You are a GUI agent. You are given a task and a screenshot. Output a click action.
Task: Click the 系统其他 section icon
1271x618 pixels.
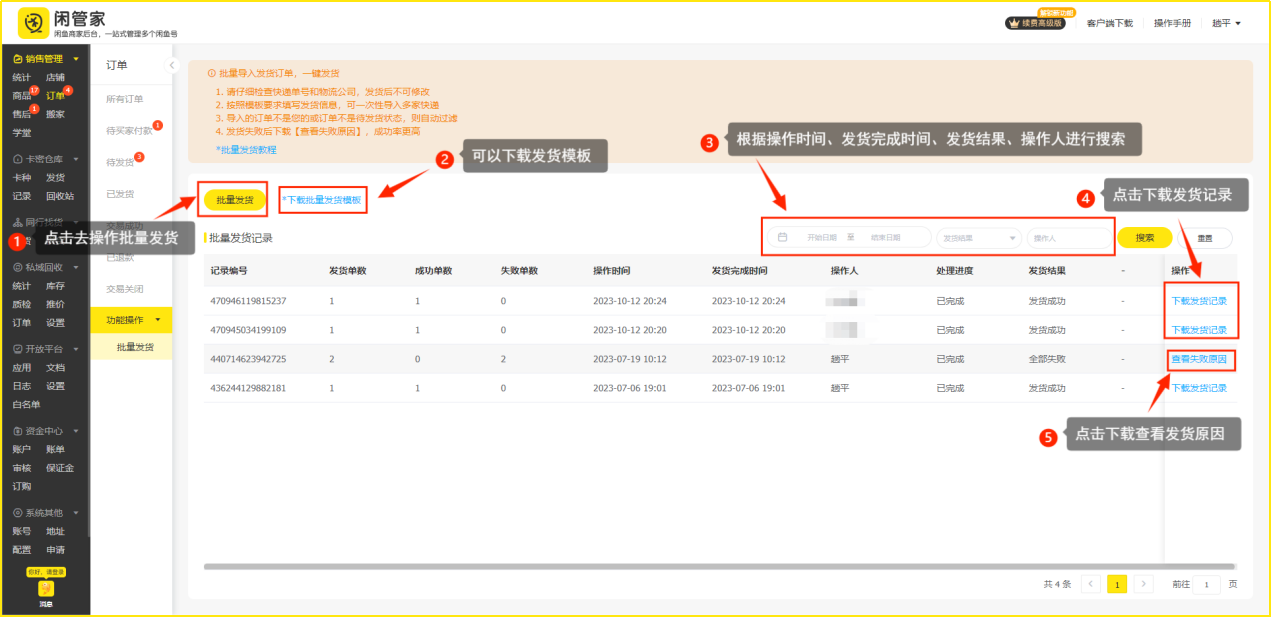point(17,513)
